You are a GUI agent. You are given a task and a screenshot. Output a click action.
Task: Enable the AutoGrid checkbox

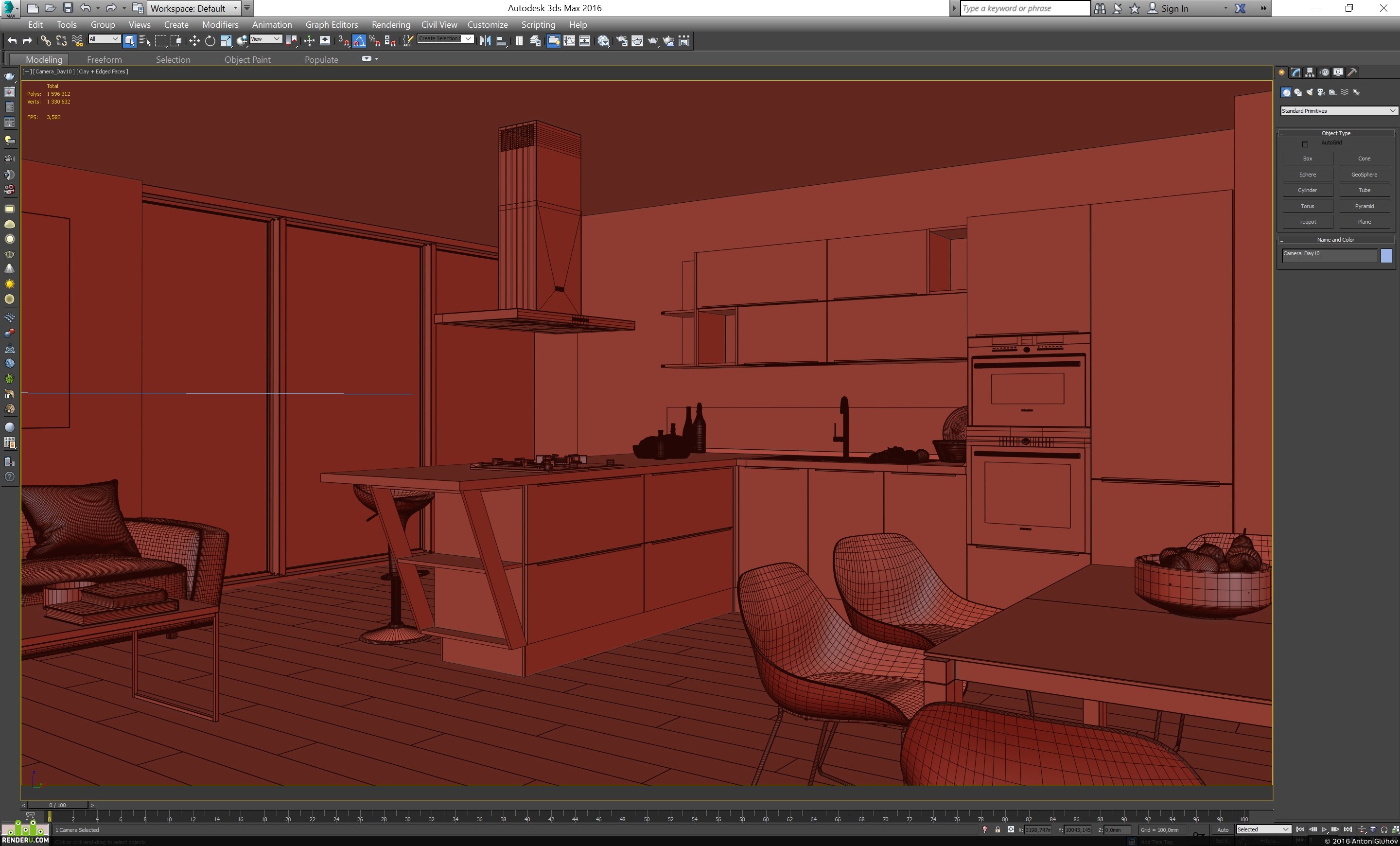[x=1305, y=144]
